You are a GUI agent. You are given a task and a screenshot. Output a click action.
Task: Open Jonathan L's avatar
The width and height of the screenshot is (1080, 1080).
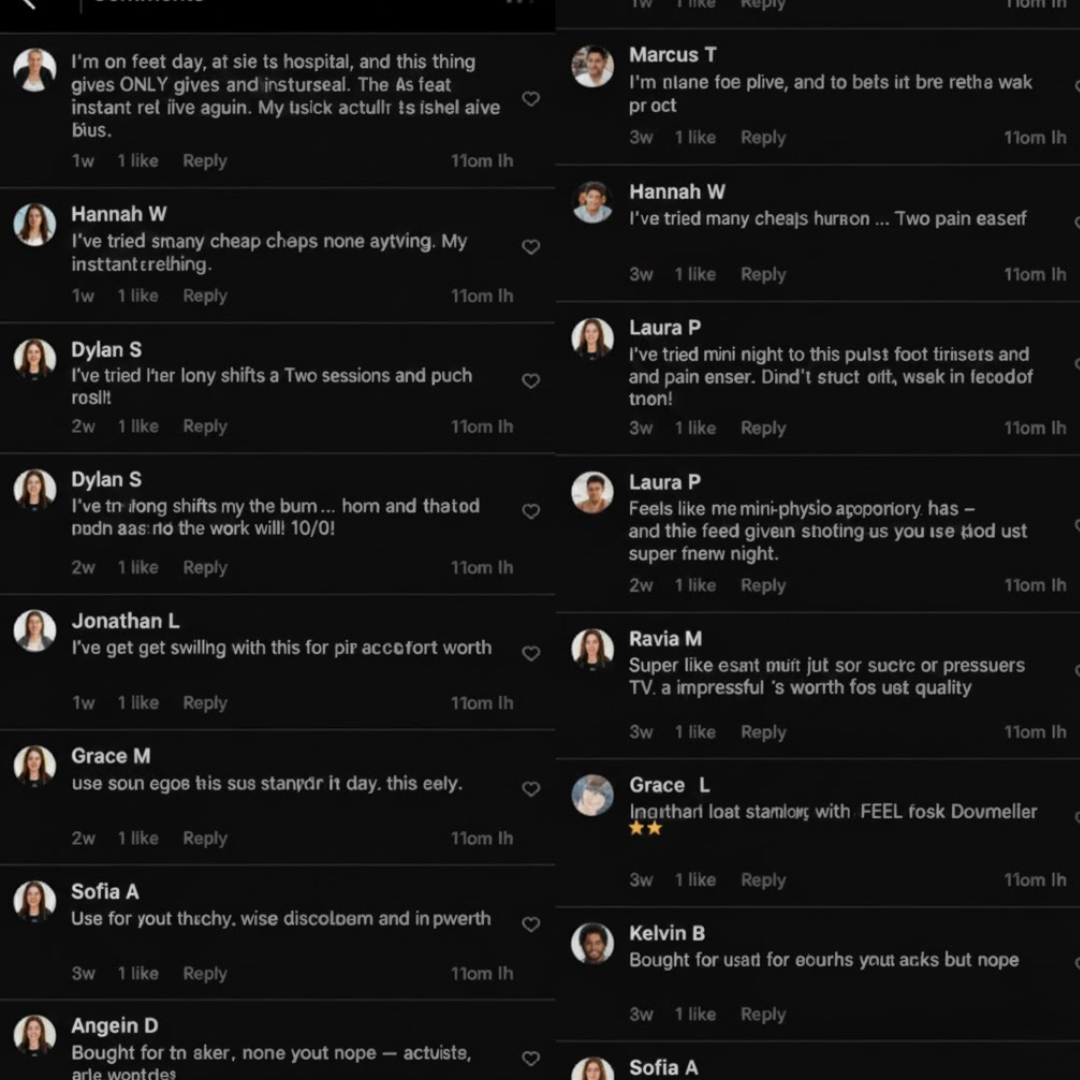click(35, 631)
